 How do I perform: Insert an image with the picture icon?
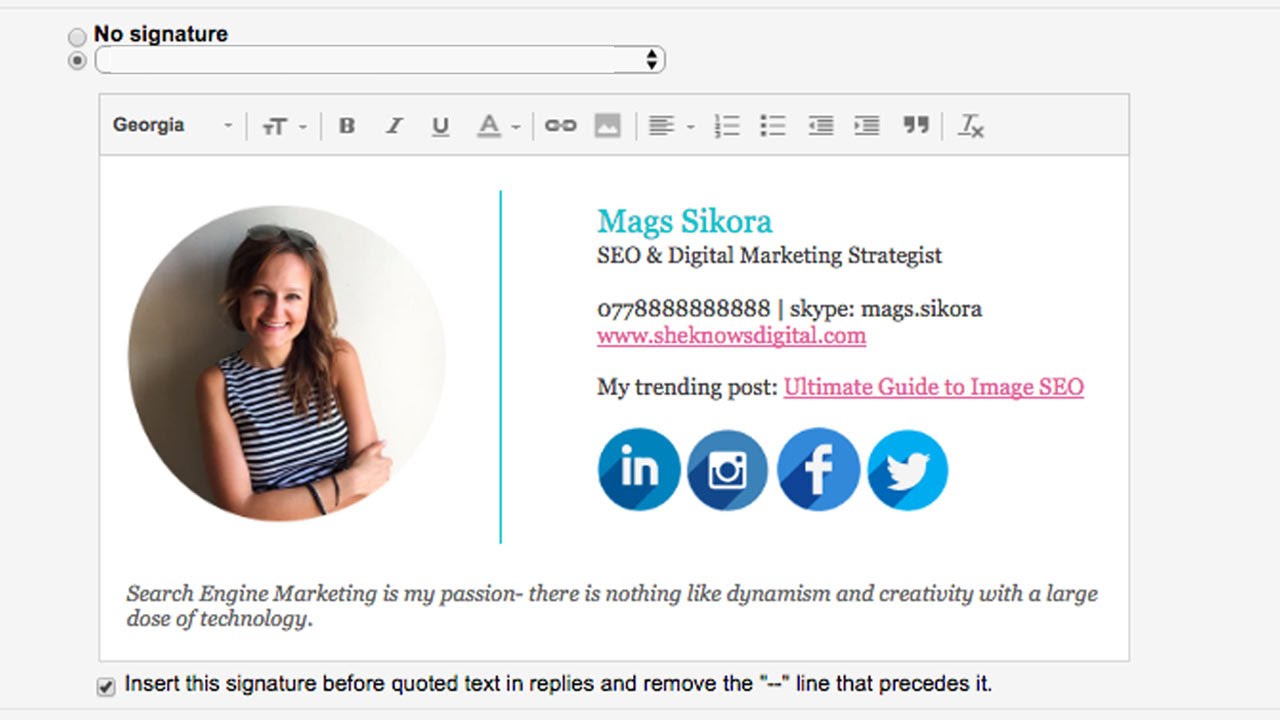coord(607,126)
